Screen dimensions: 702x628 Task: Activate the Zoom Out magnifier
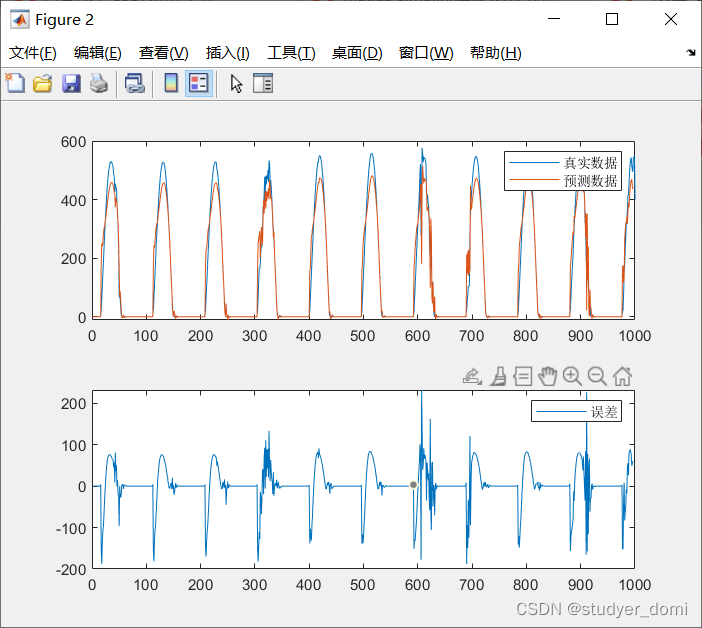coord(597,376)
